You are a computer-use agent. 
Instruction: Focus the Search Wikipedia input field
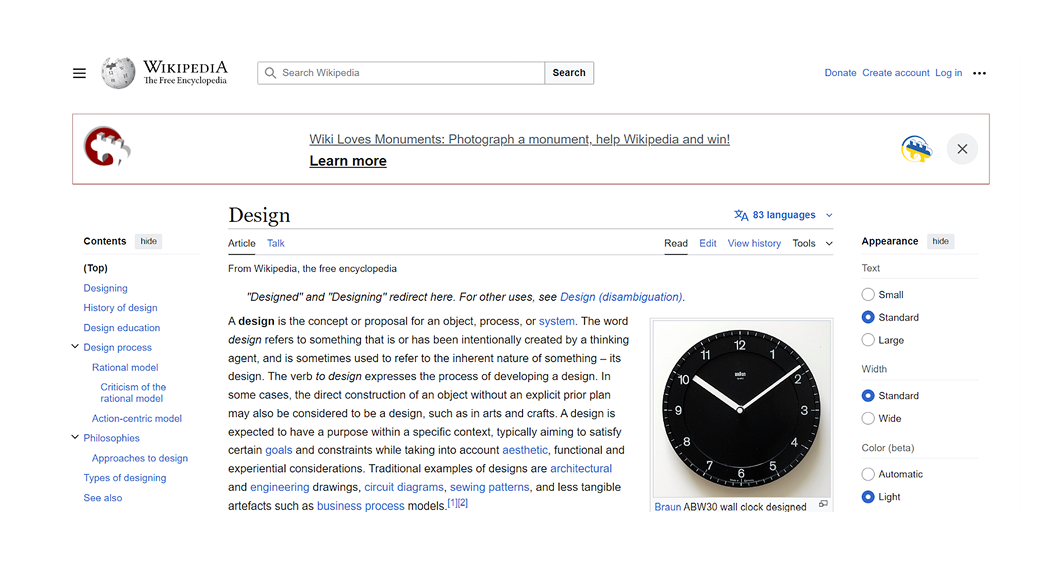coord(401,73)
